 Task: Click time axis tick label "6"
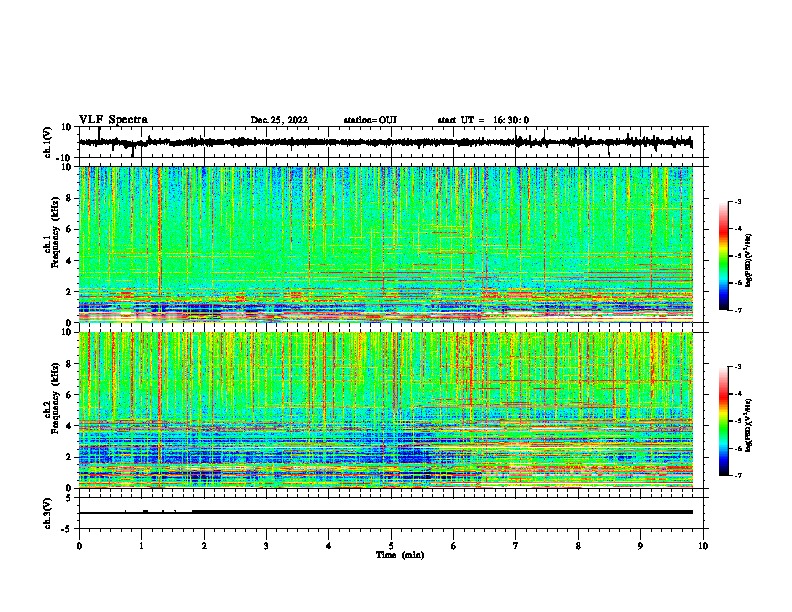454,546
